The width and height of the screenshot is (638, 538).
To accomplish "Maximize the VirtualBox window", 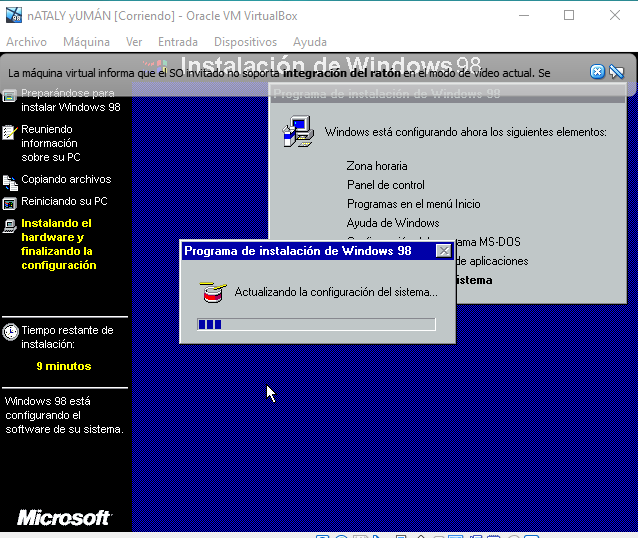I will click(x=569, y=15).
